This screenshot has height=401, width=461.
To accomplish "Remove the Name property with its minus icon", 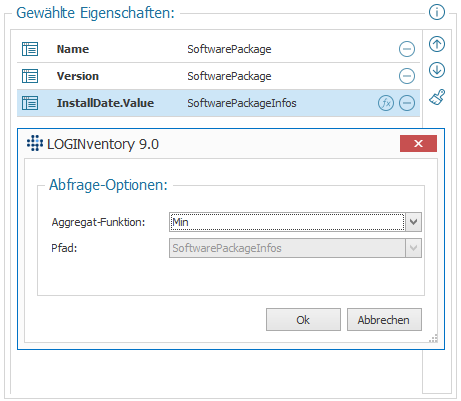I will [x=407, y=49].
